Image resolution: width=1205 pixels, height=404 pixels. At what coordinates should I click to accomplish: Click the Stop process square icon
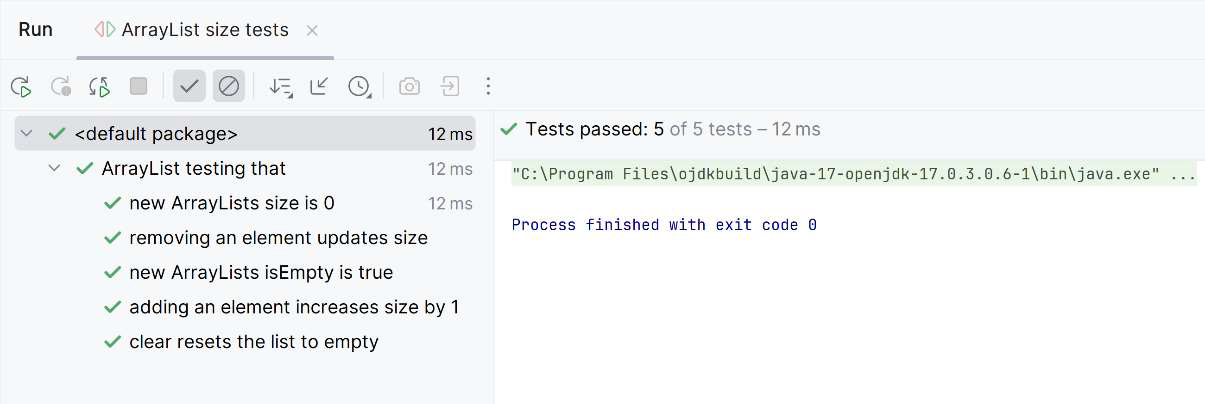(x=139, y=86)
